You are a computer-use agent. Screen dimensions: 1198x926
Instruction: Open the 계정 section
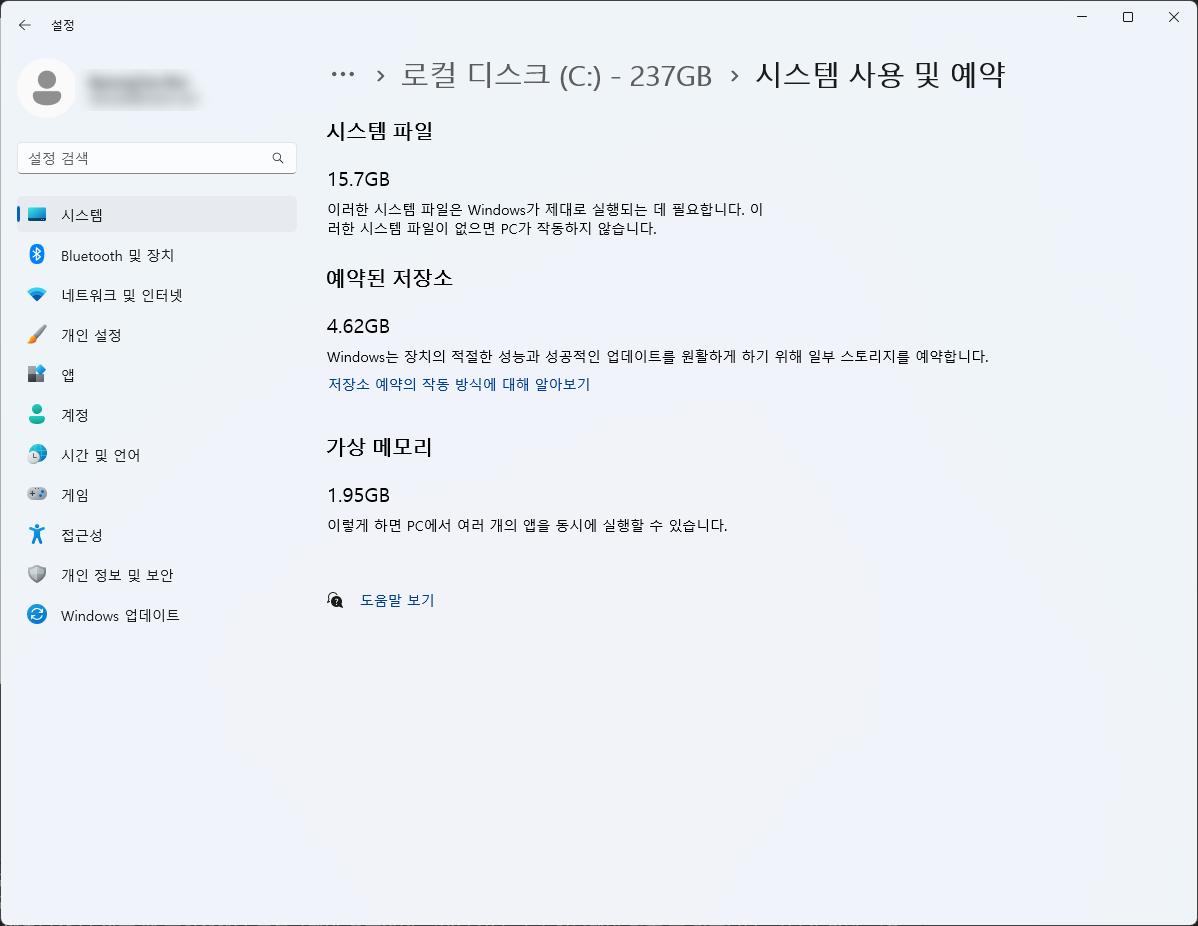[157, 415]
